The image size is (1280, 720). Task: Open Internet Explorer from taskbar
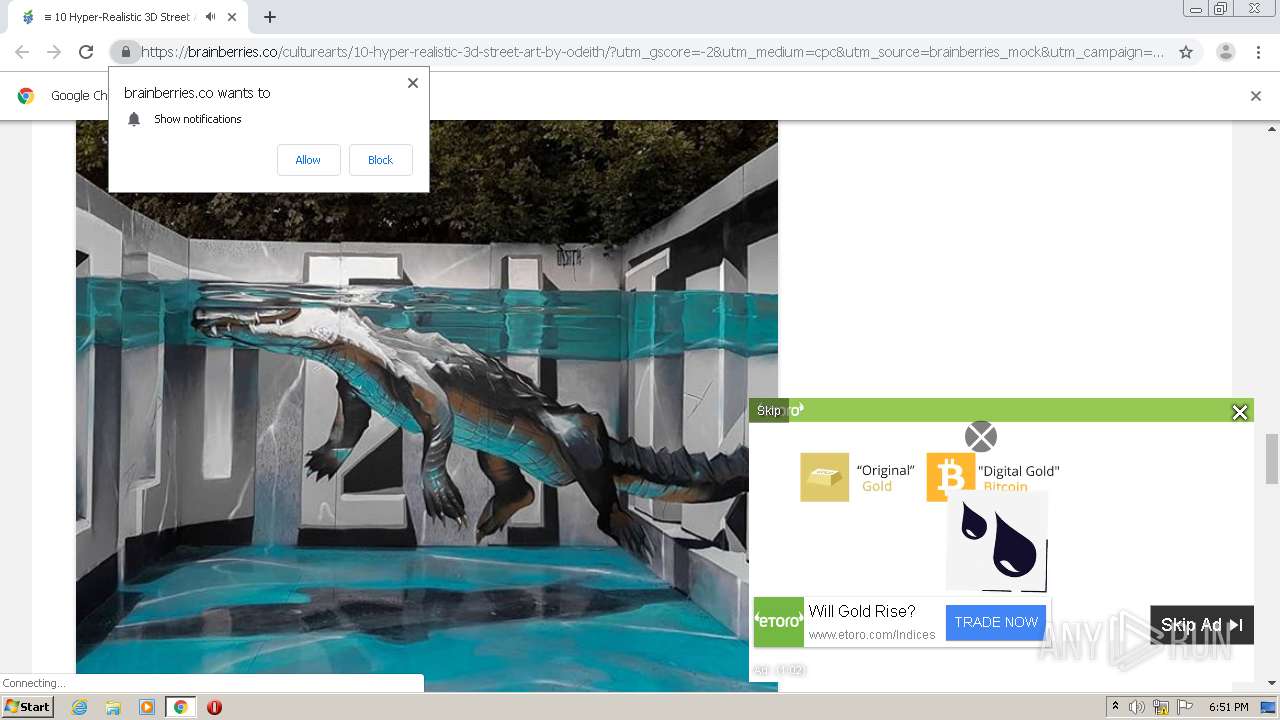pyautogui.click(x=79, y=707)
